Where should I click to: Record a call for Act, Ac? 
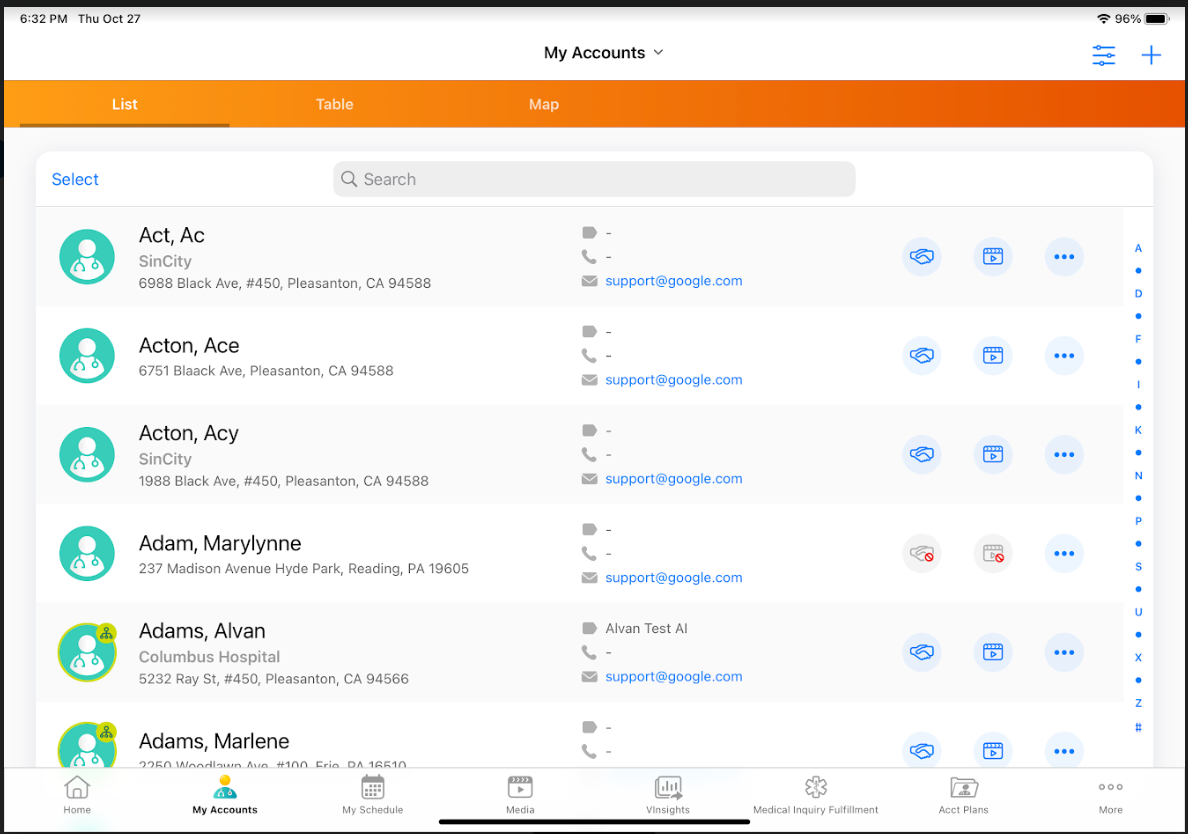pos(921,257)
